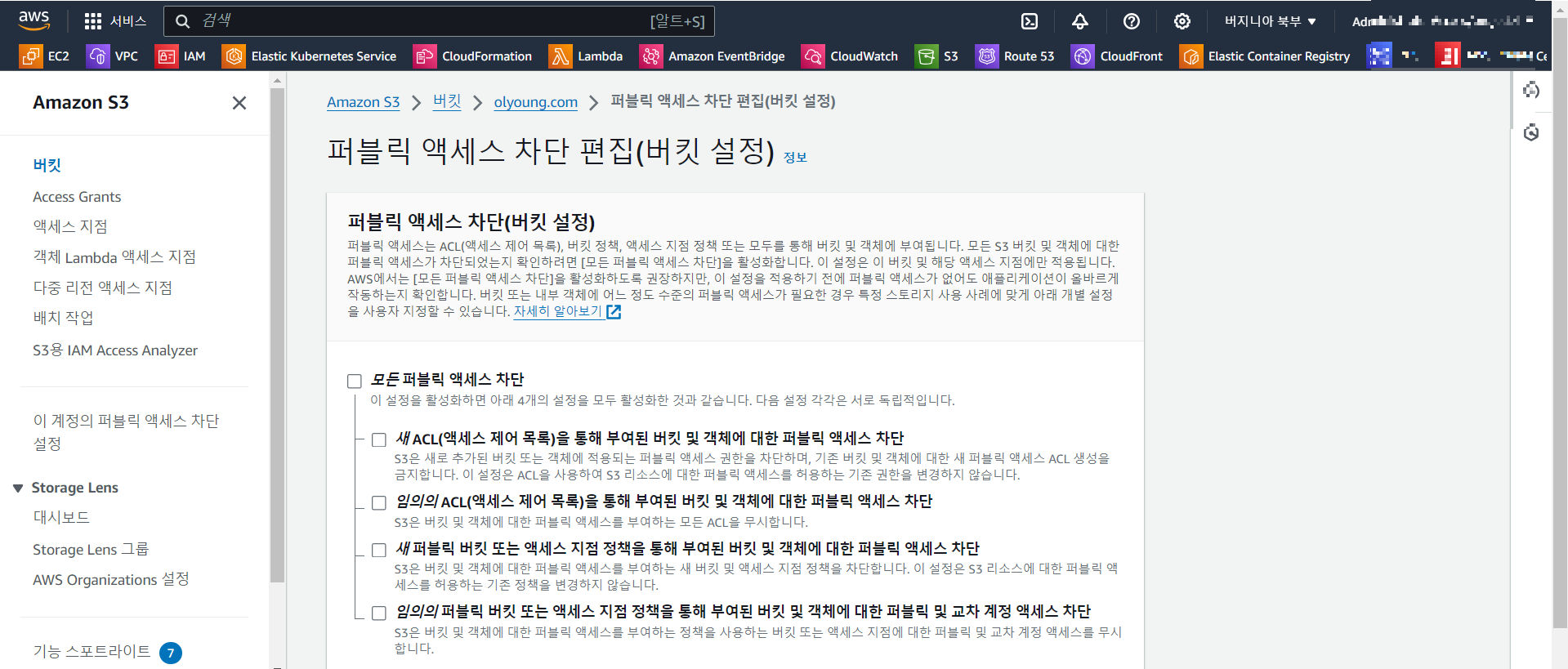Open the AWS logo home
Image resolution: width=1568 pixels, height=669 pixels.
[x=34, y=20]
